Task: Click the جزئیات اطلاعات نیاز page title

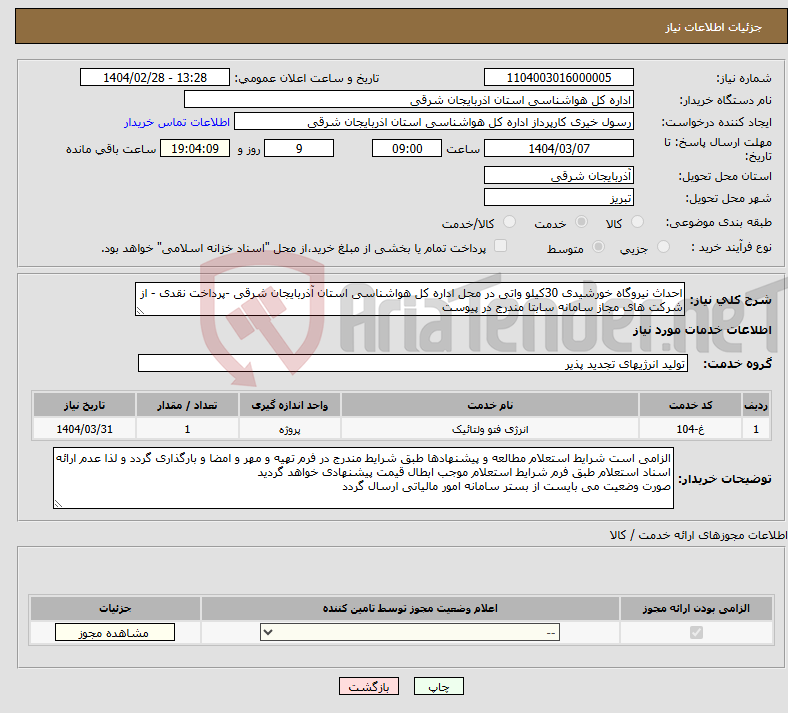Action: 713,27
